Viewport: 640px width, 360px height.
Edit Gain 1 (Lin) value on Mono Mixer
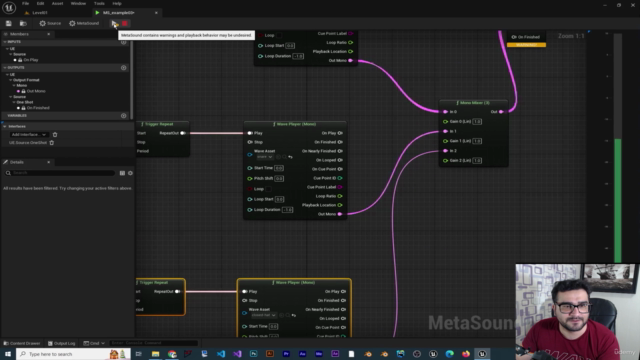(x=477, y=141)
